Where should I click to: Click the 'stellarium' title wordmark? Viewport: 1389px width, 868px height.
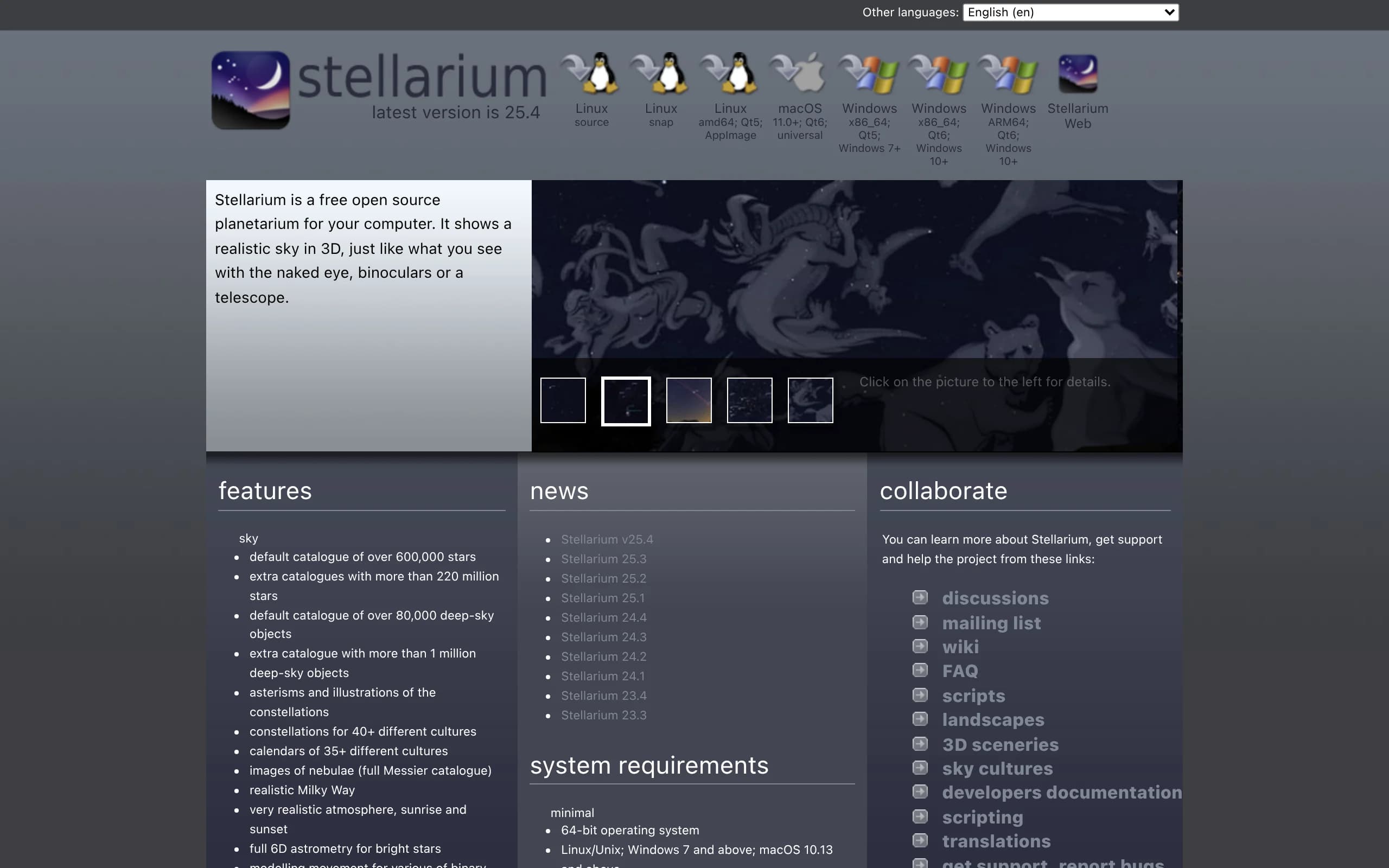[422, 76]
